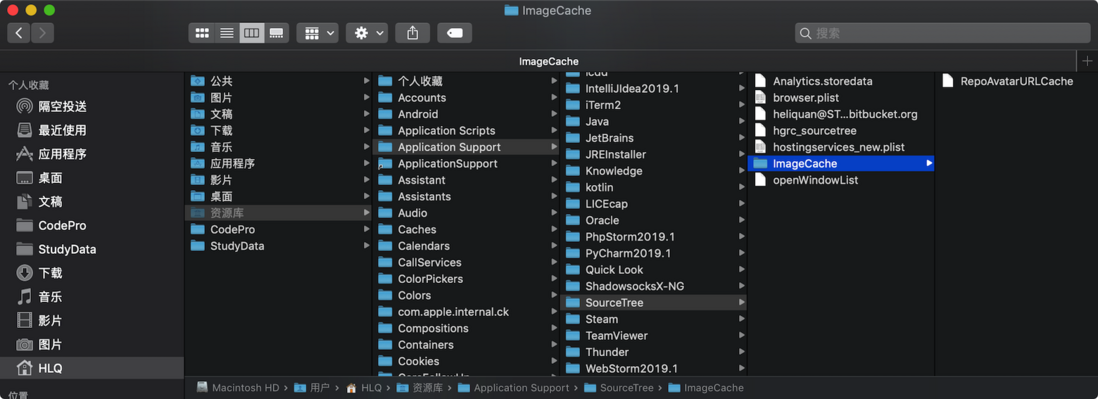Select HLQ home in sidebar

pyautogui.click(x=92, y=368)
